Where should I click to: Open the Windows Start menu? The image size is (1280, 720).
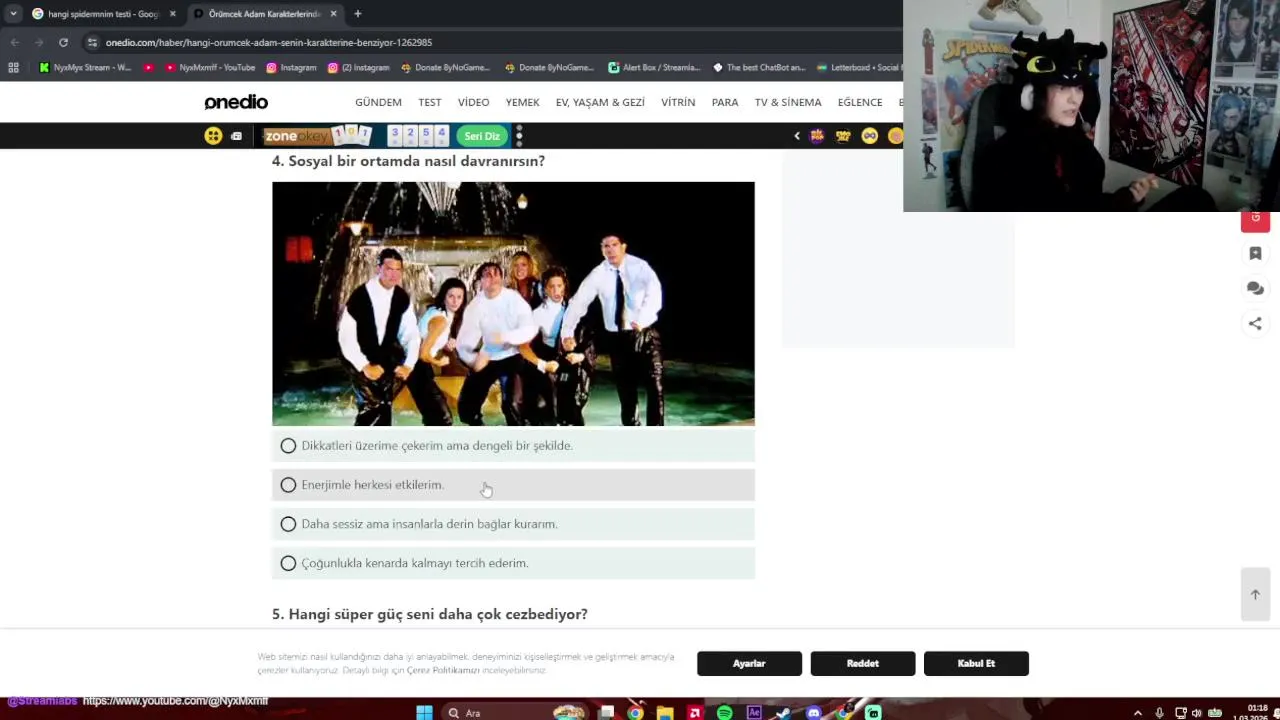click(424, 712)
